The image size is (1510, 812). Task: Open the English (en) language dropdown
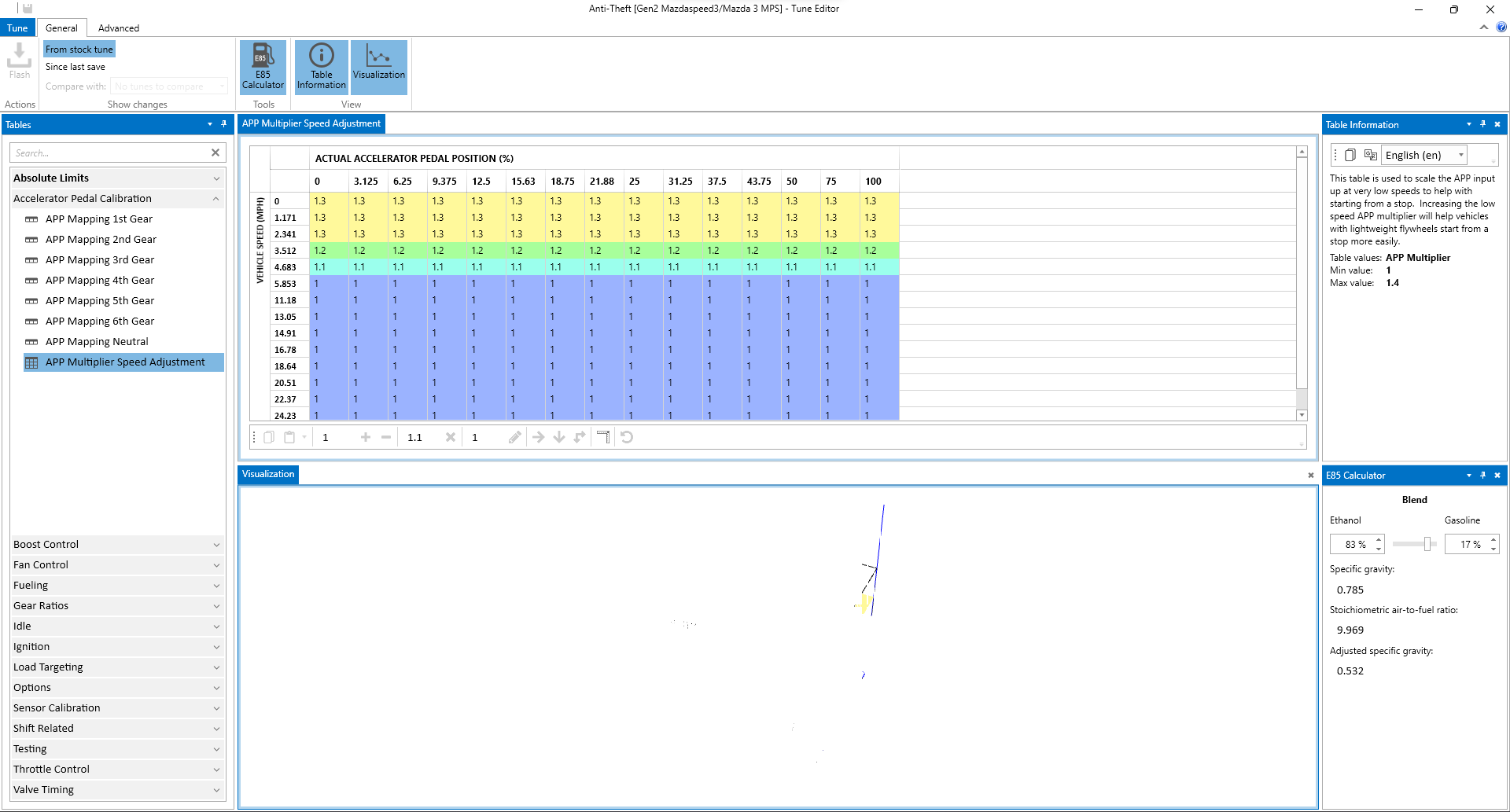tap(1424, 155)
